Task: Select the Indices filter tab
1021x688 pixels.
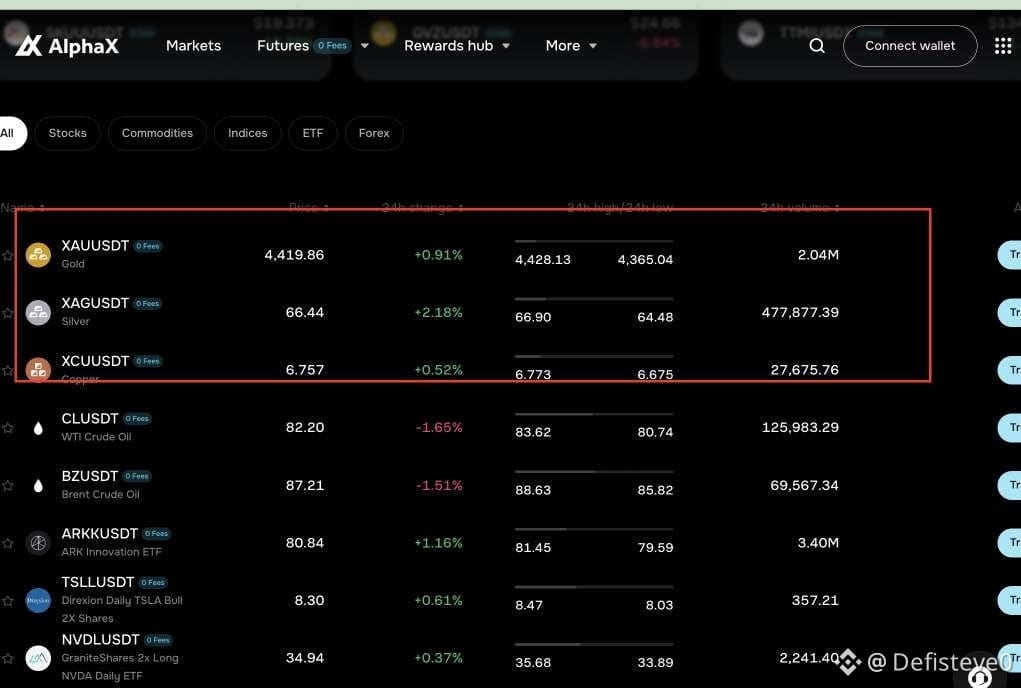Action: click(x=247, y=133)
